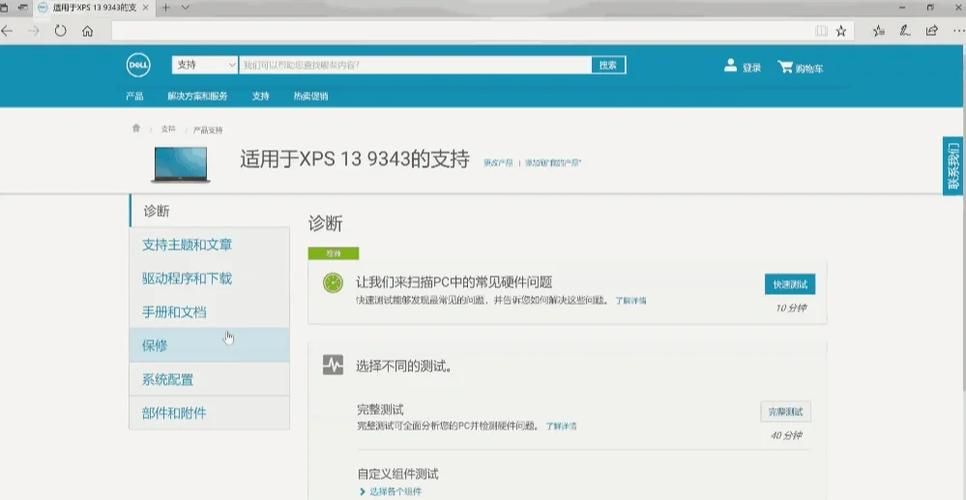Open a new tab with plus icon
Image resolution: width=966 pixels, height=500 pixels.
166,8
